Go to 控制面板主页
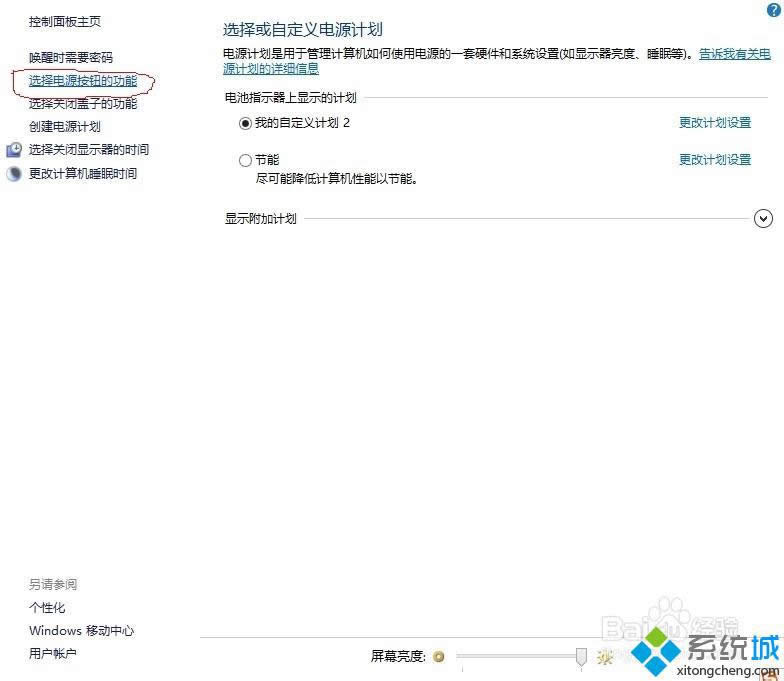The width and height of the screenshot is (784, 681). (x=65, y=21)
